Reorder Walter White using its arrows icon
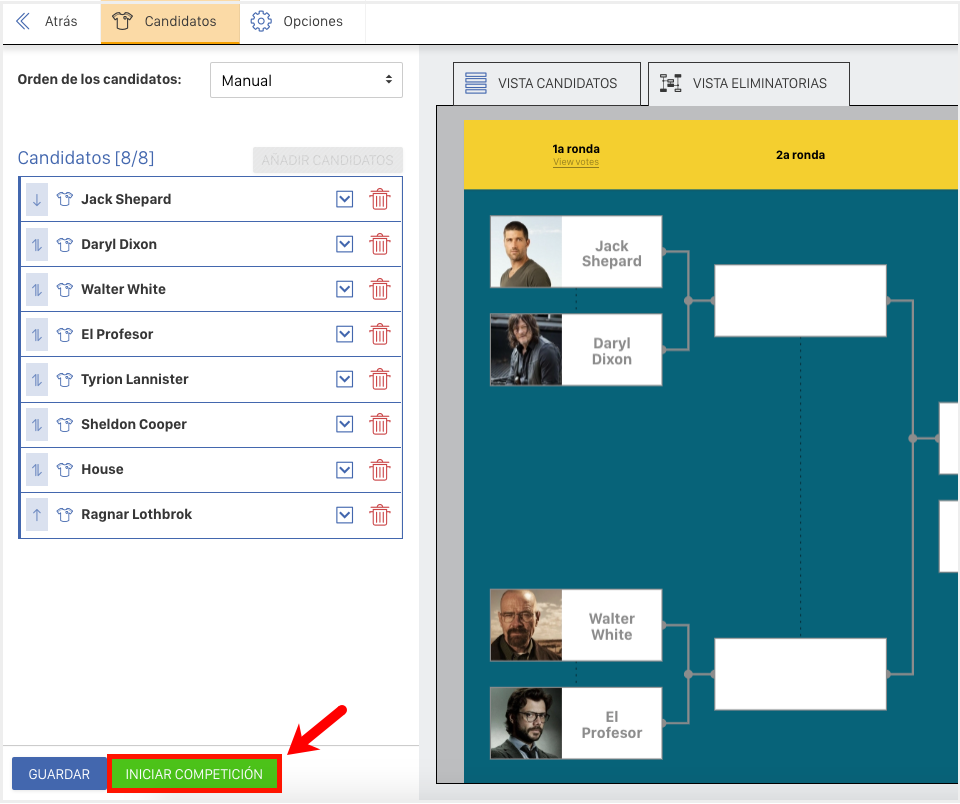 [37, 290]
